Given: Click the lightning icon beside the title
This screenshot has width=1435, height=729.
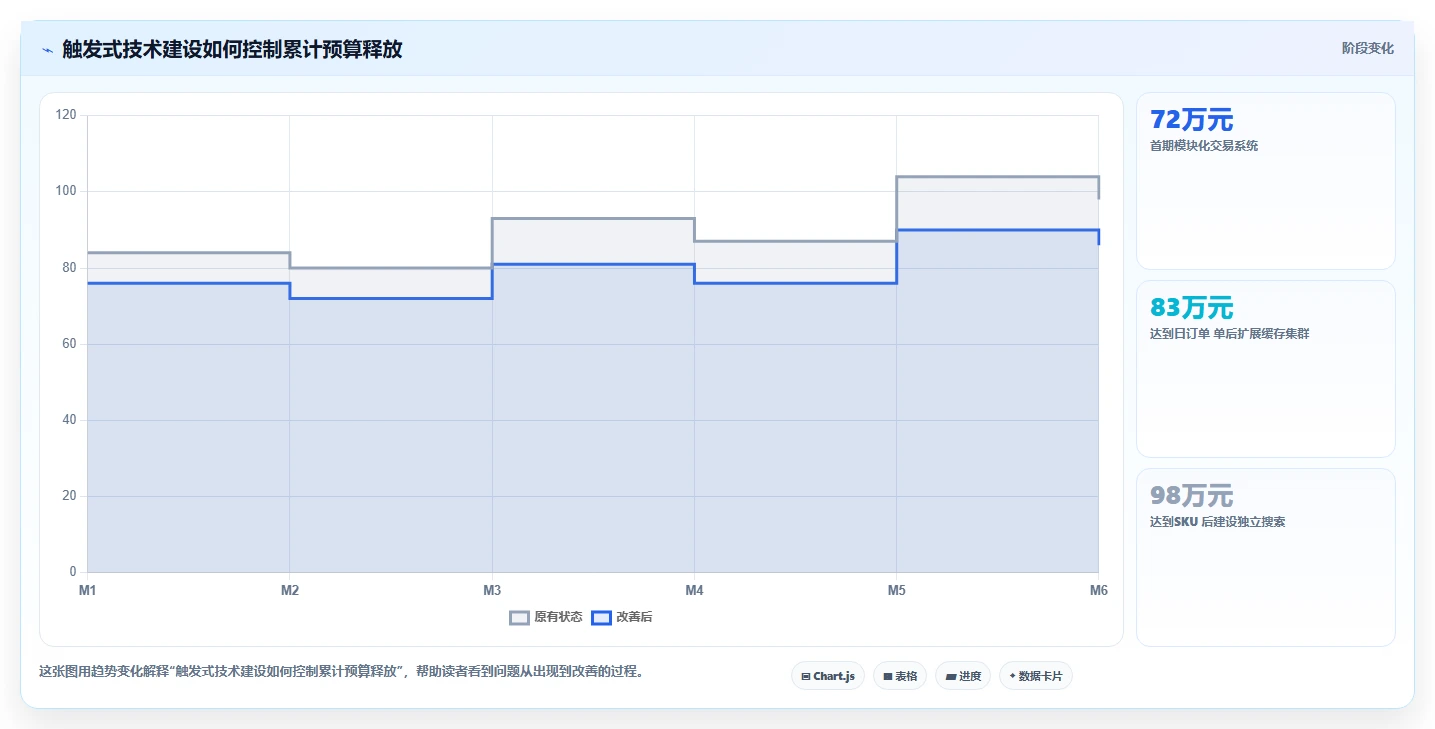Looking at the screenshot, I should click(47, 49).
